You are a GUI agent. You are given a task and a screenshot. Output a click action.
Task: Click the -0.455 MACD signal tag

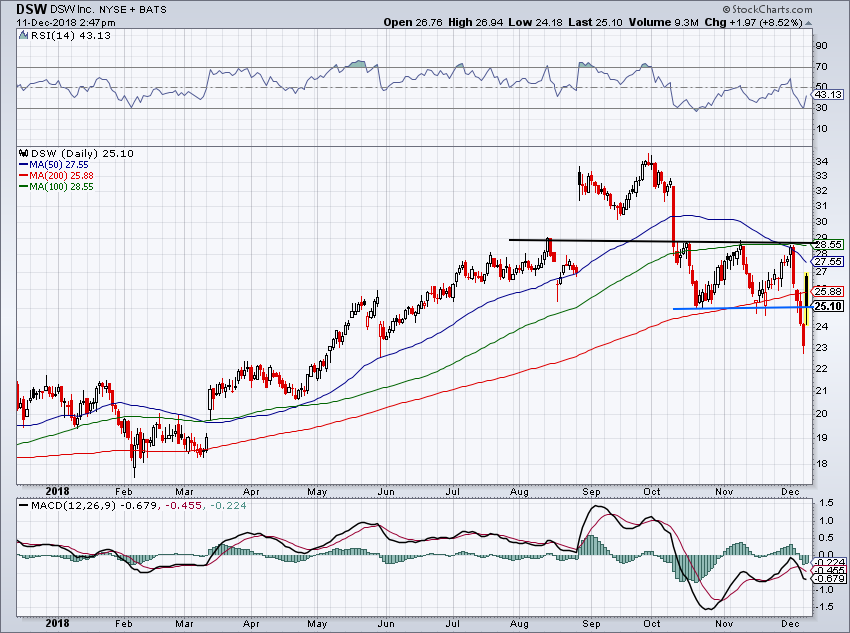coord(830,570)
